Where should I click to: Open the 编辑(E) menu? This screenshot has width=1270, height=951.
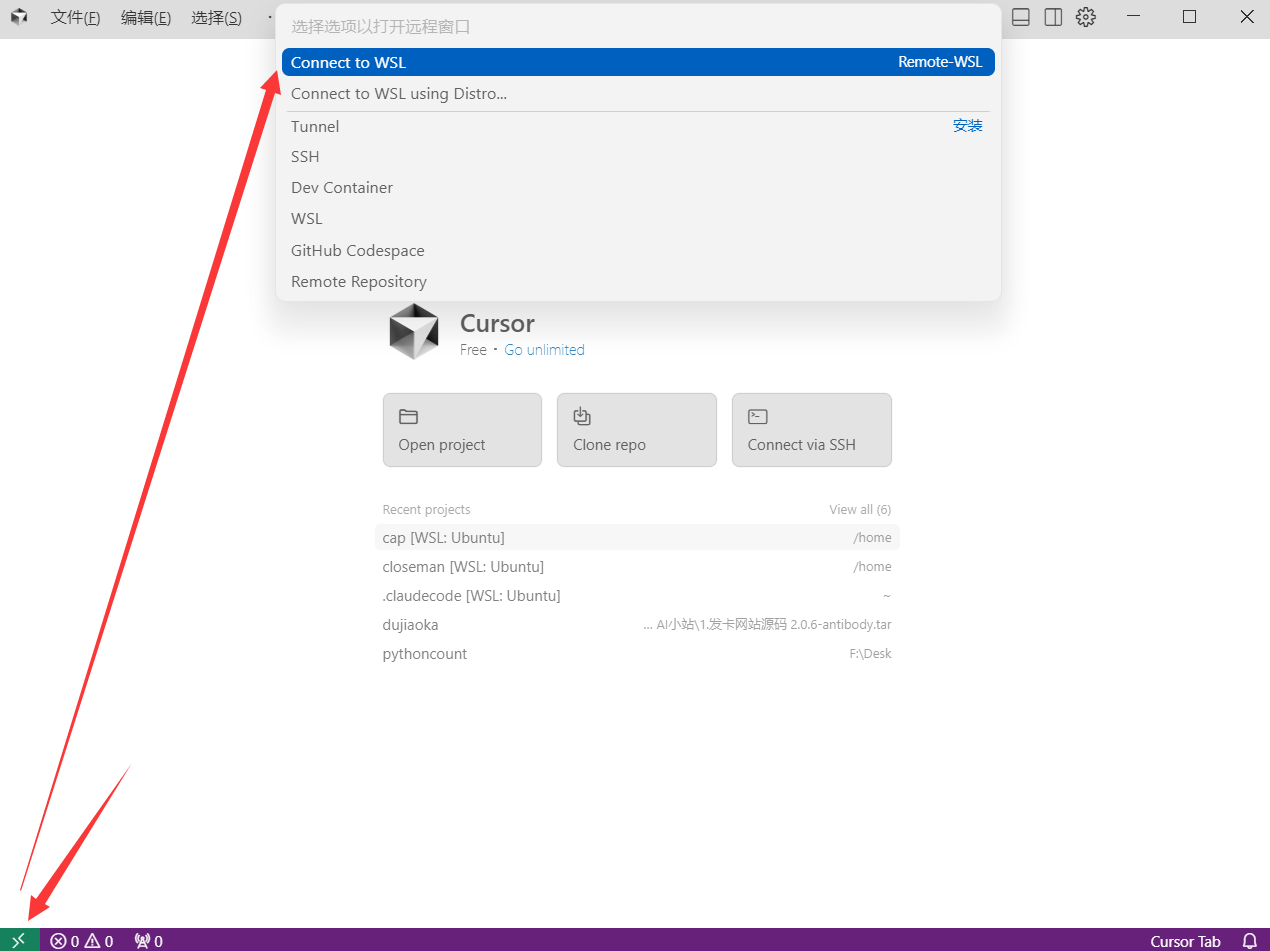pos(145,18)
